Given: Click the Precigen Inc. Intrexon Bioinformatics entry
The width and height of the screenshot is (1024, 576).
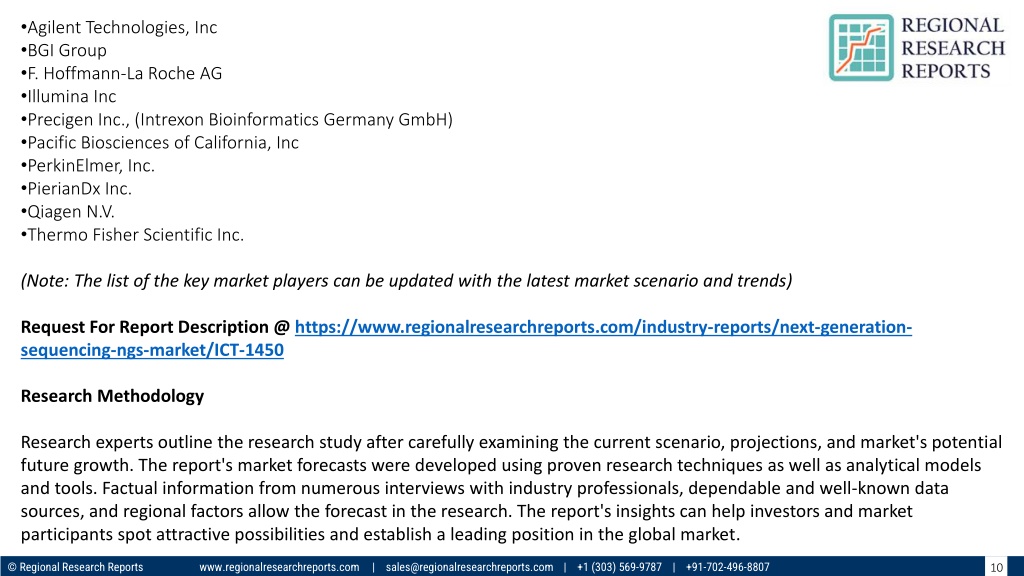Looking at the screenshot, I should coord(236,120).
